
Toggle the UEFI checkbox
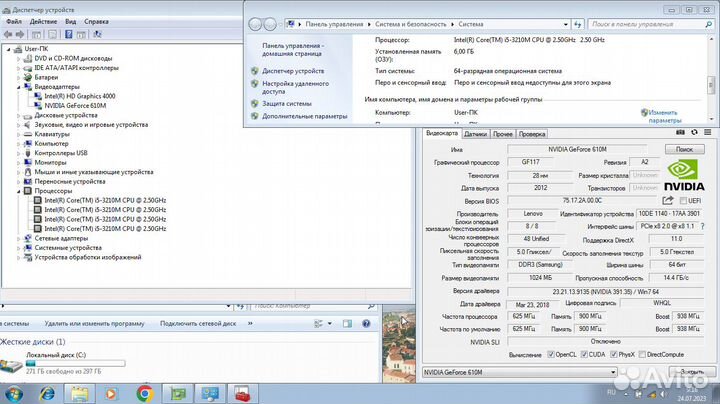click(683, 201)
